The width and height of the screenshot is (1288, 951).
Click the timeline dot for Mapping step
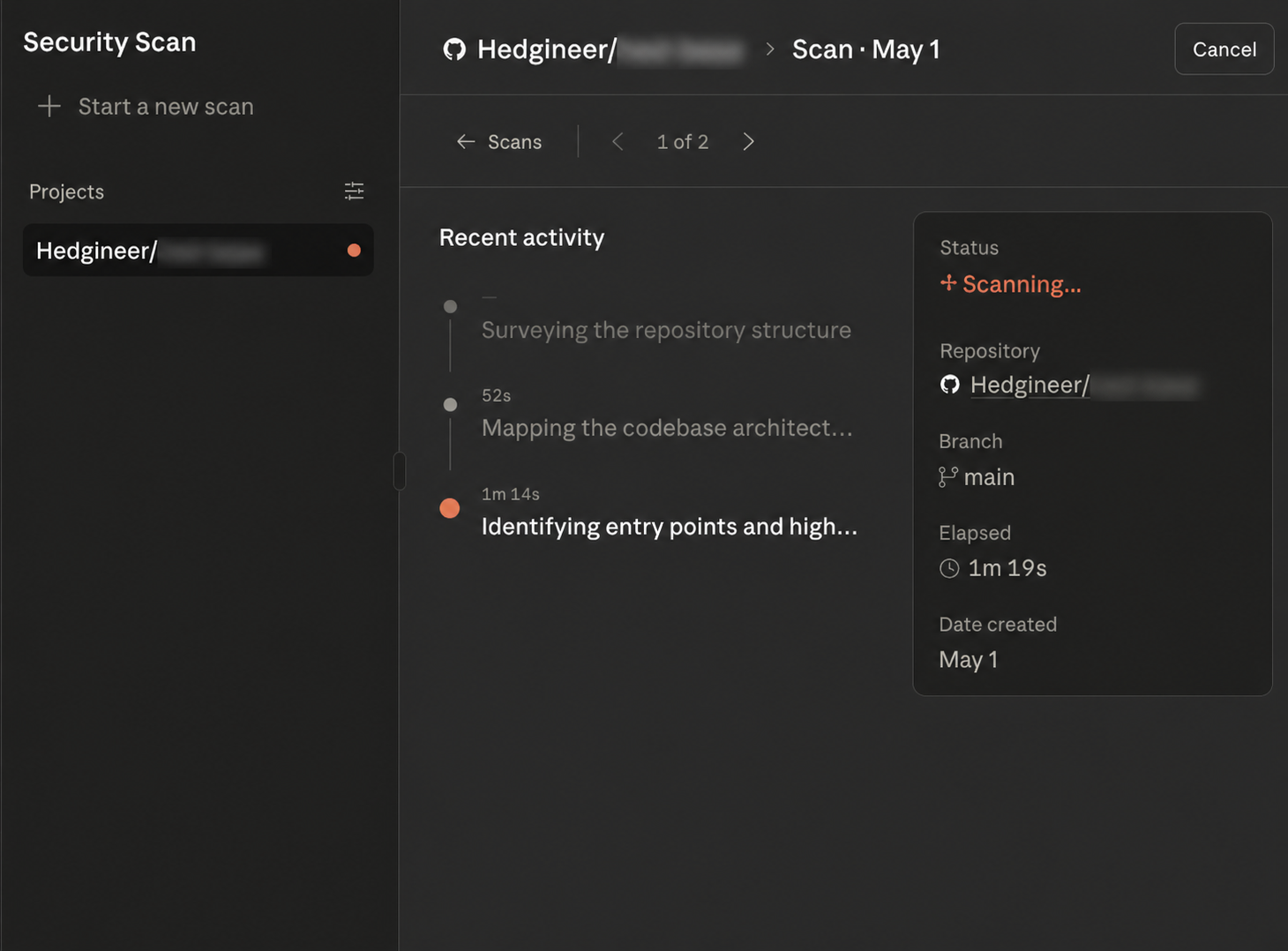(x=450, y=405)
